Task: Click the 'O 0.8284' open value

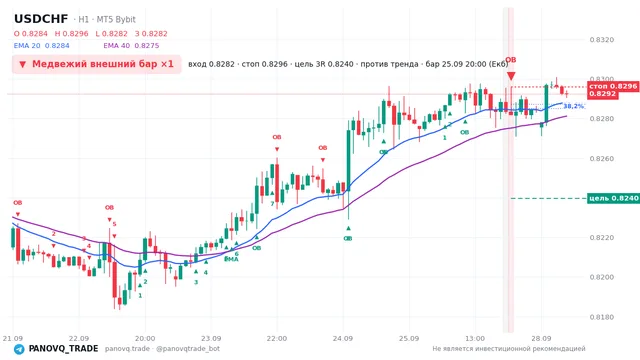Action: (31, 33)
